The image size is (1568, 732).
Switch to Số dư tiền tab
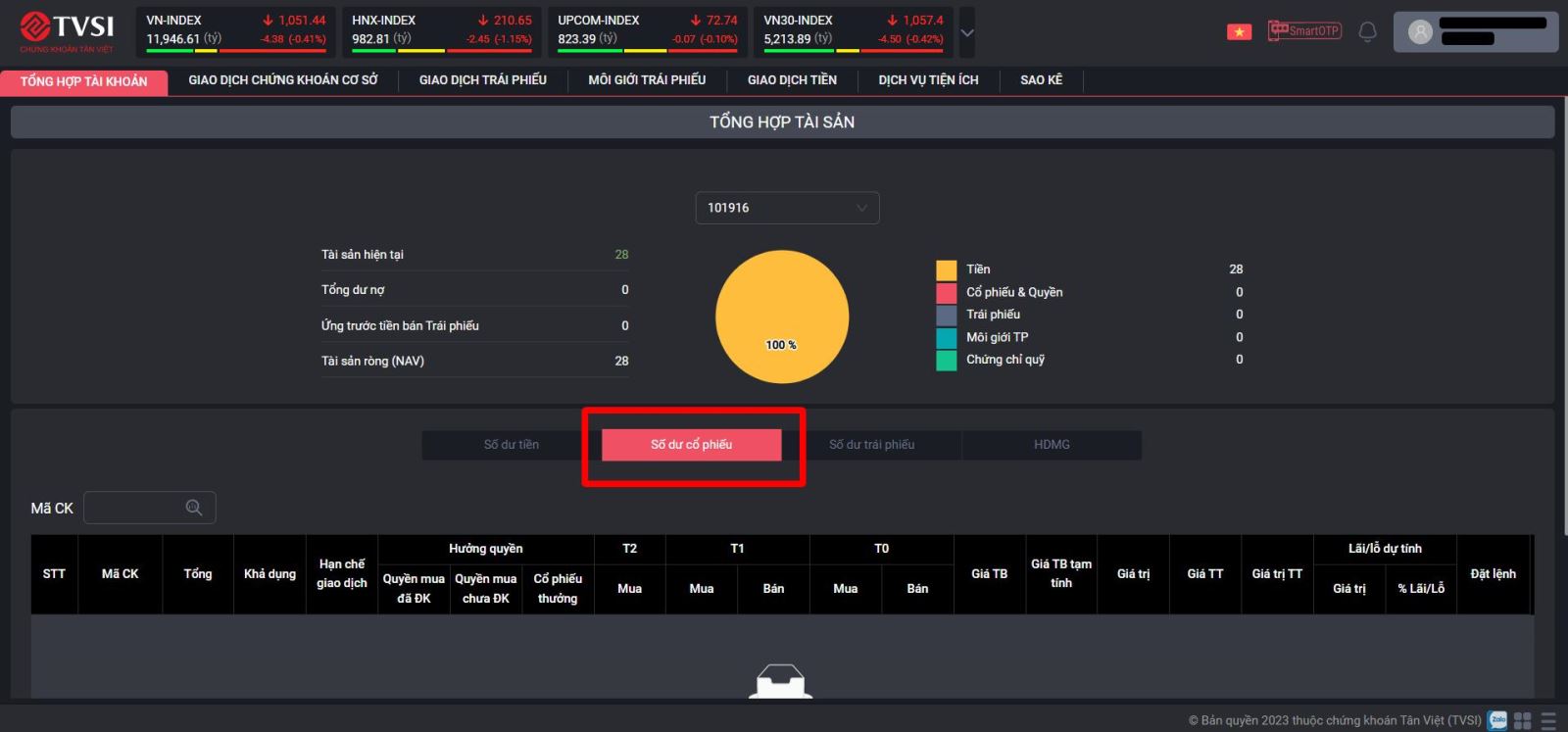tap(511, 445)
